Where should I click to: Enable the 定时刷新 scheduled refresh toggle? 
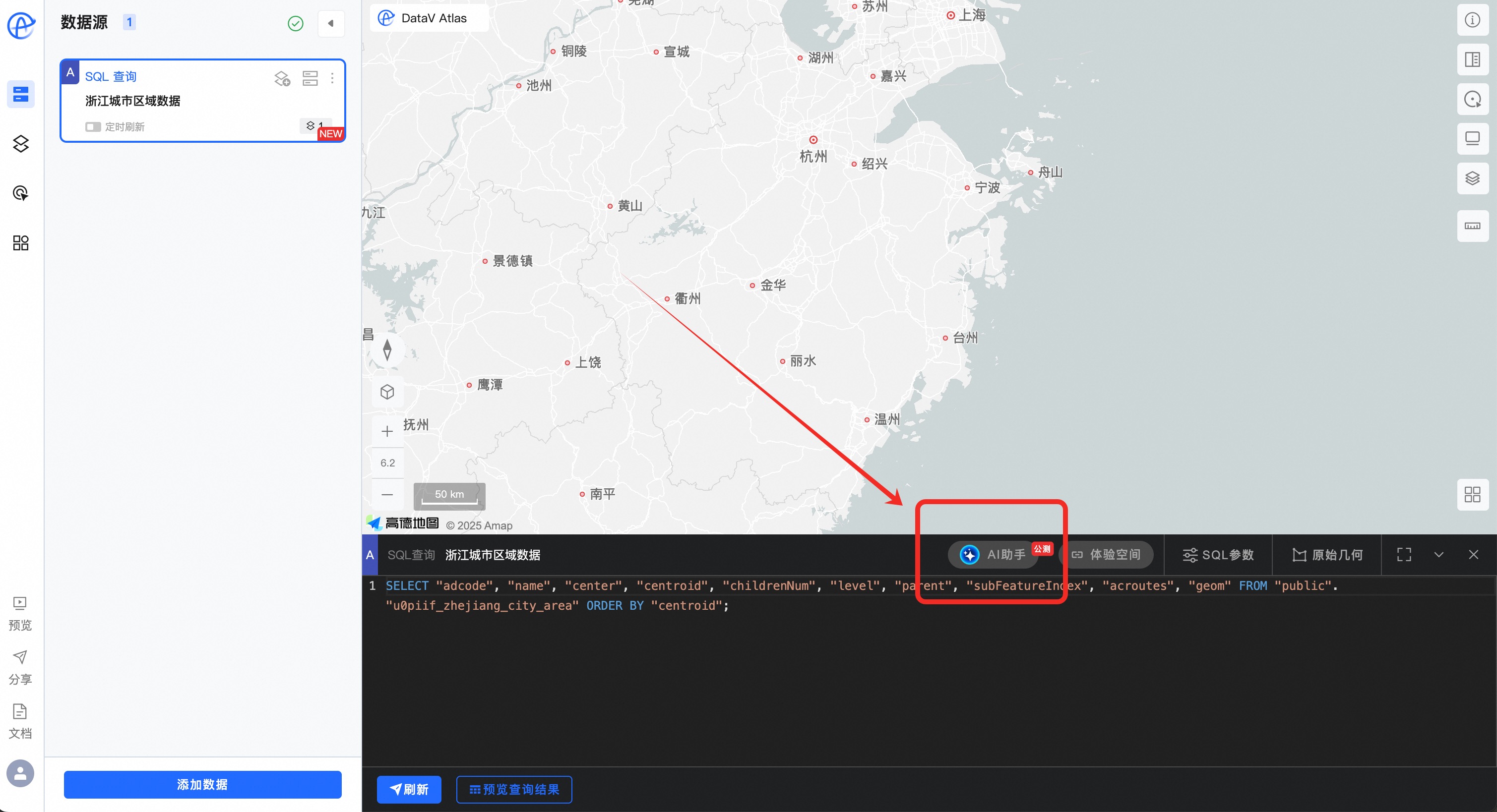(93, 126)
